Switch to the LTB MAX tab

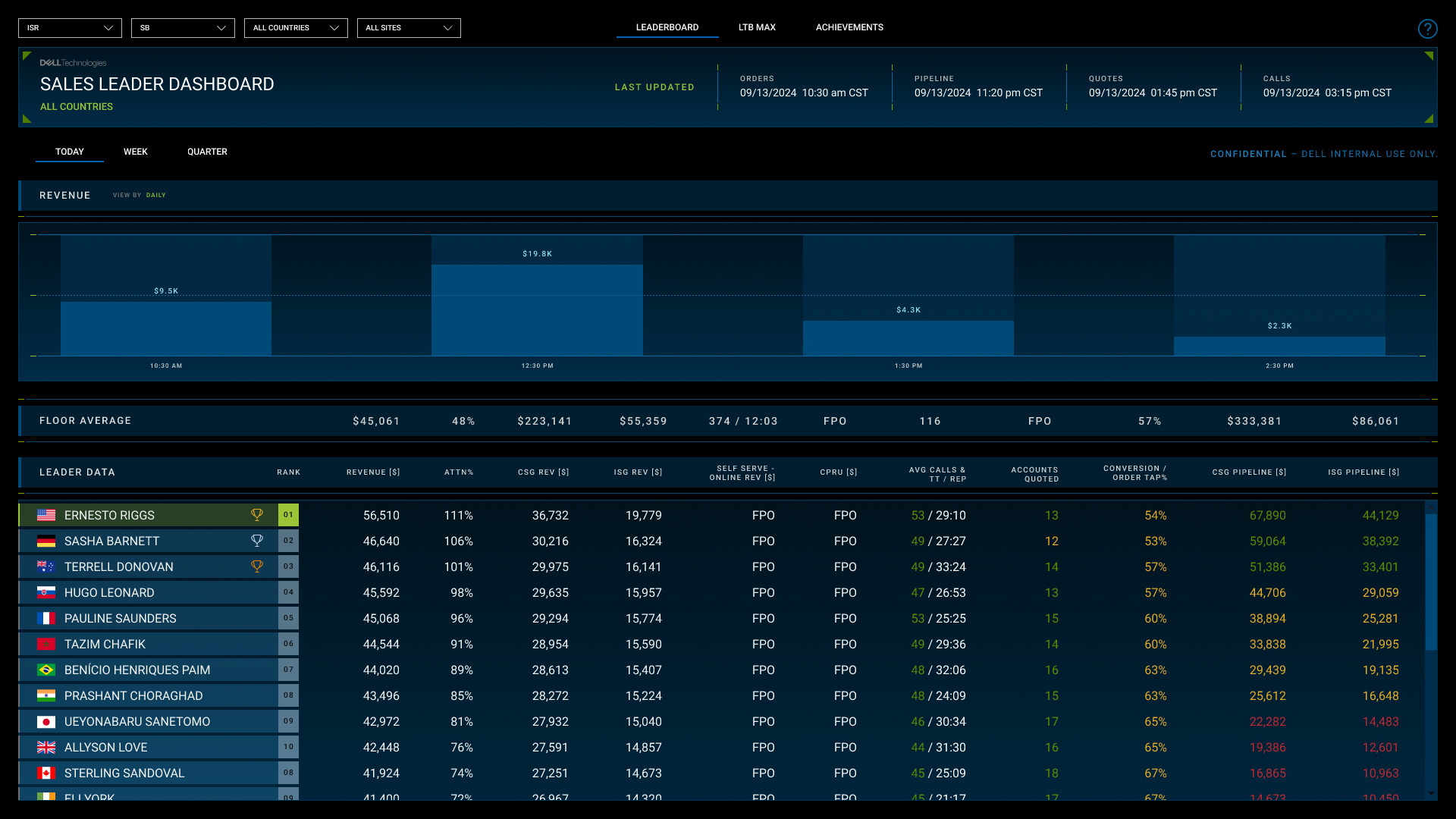tap(757, 27)
